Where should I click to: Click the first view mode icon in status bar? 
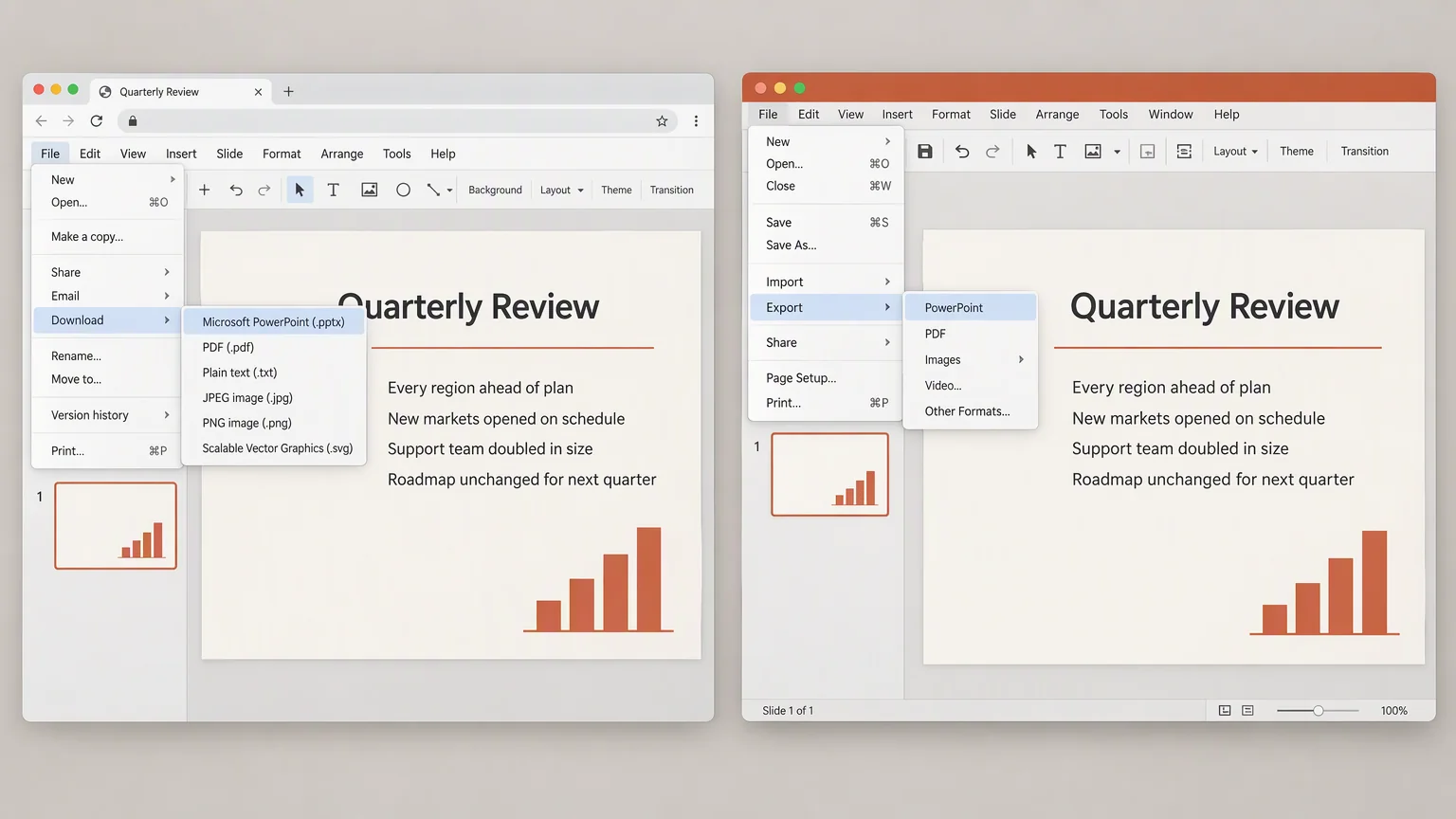(1225, 710)
